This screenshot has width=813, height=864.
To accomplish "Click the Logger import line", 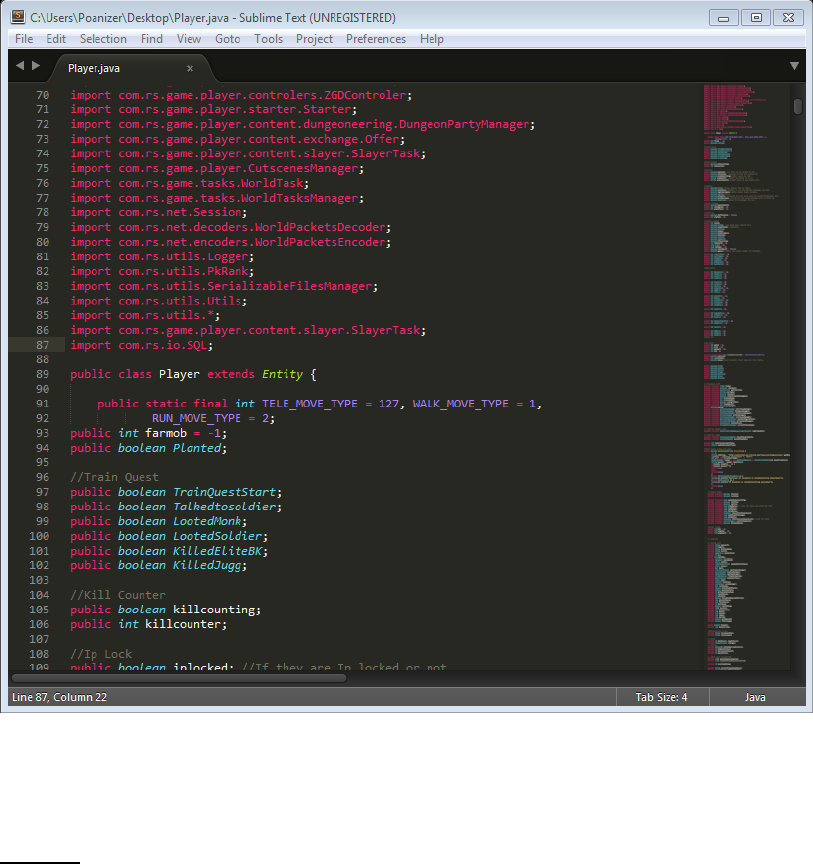I will coord(162,257).
